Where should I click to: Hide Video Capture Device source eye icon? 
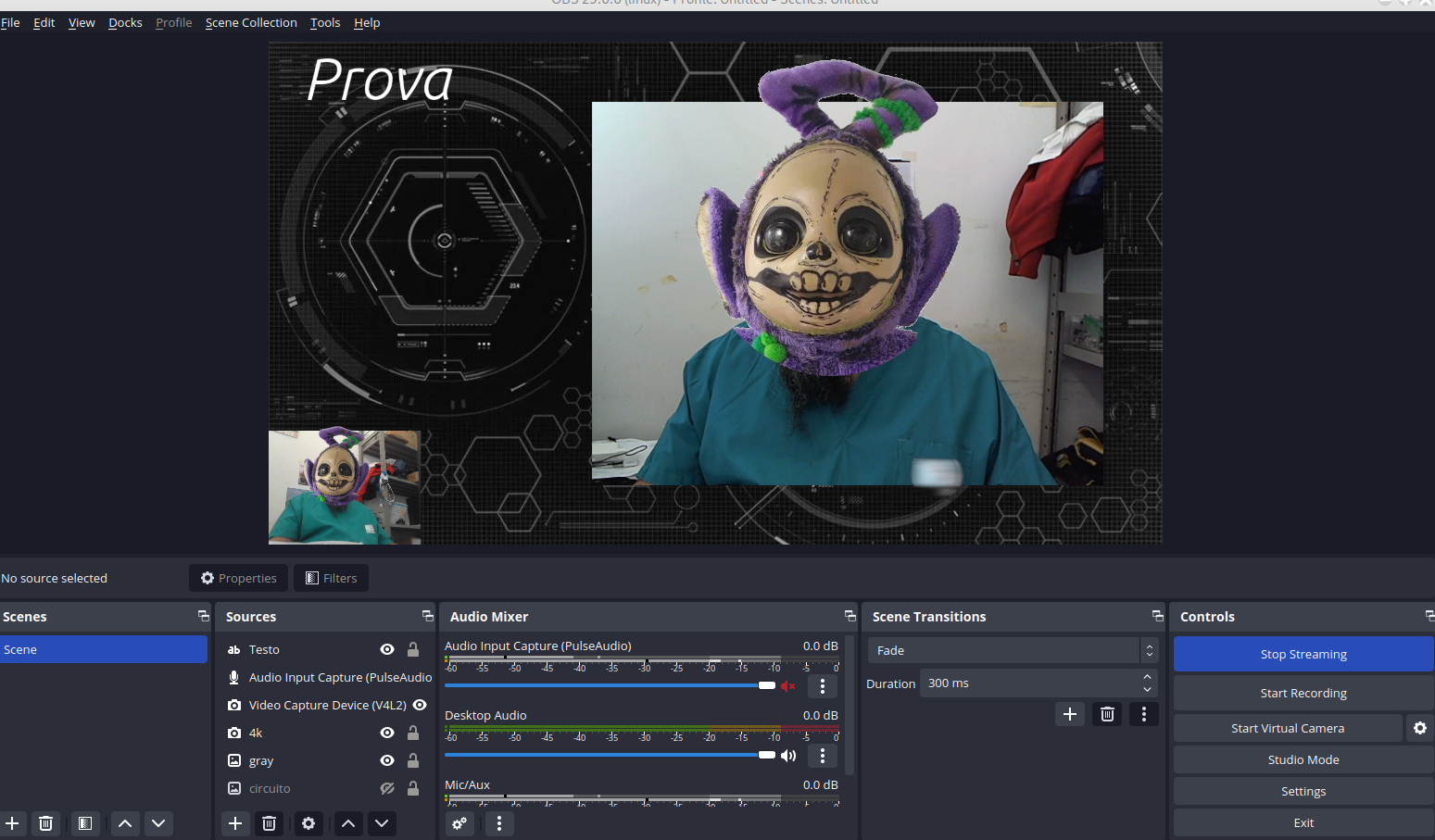(420, 705)
